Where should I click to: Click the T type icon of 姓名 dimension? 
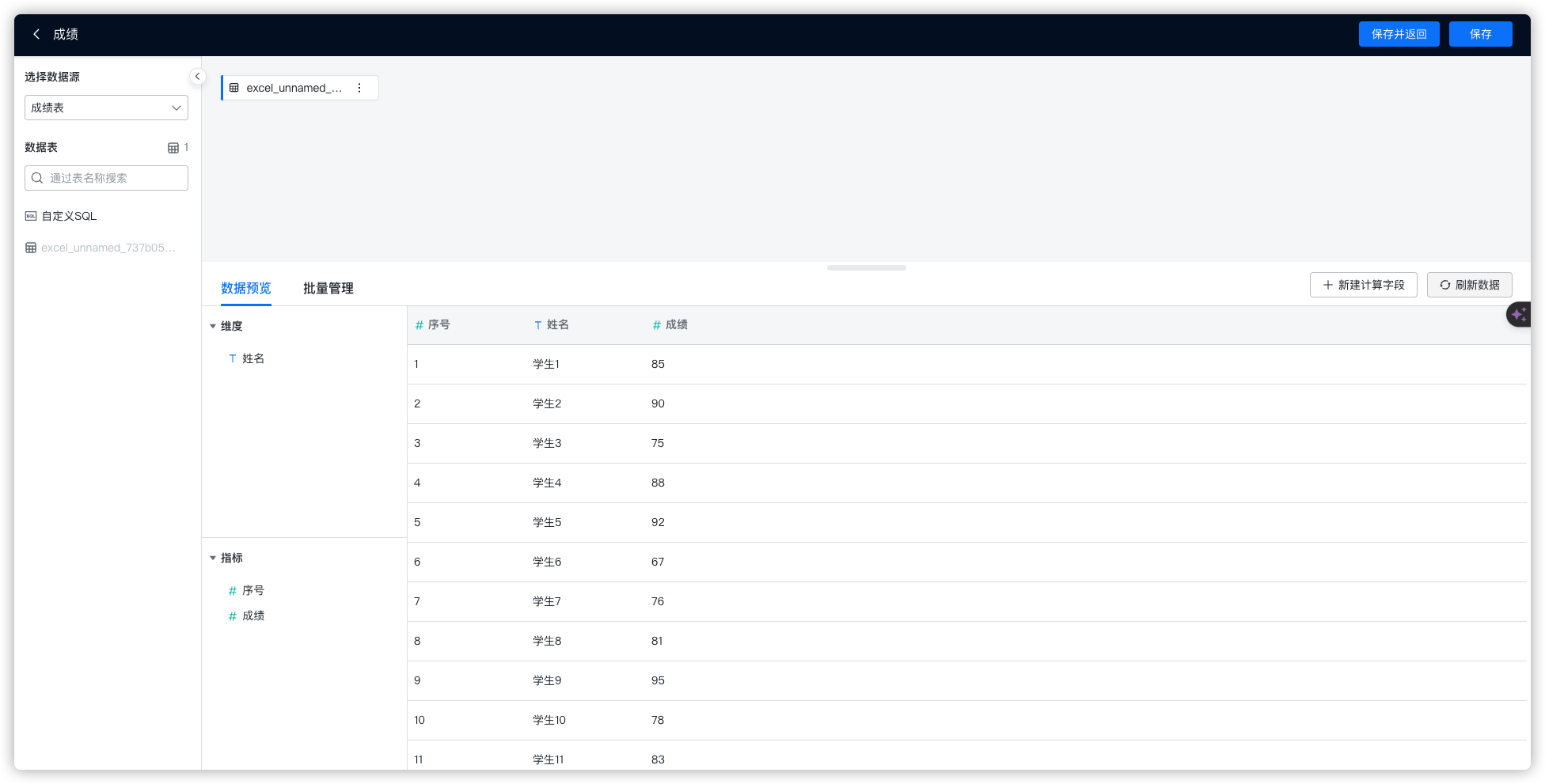[x=233, y=358]
